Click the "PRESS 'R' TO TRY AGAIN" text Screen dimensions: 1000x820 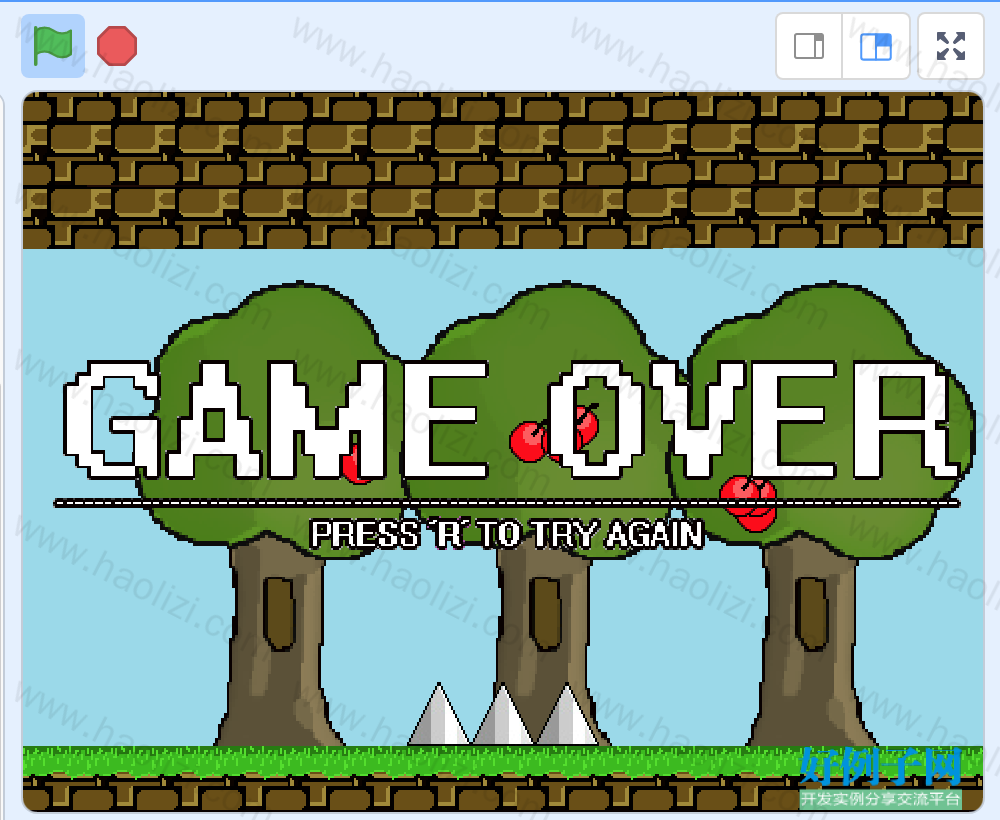point(508,534)
